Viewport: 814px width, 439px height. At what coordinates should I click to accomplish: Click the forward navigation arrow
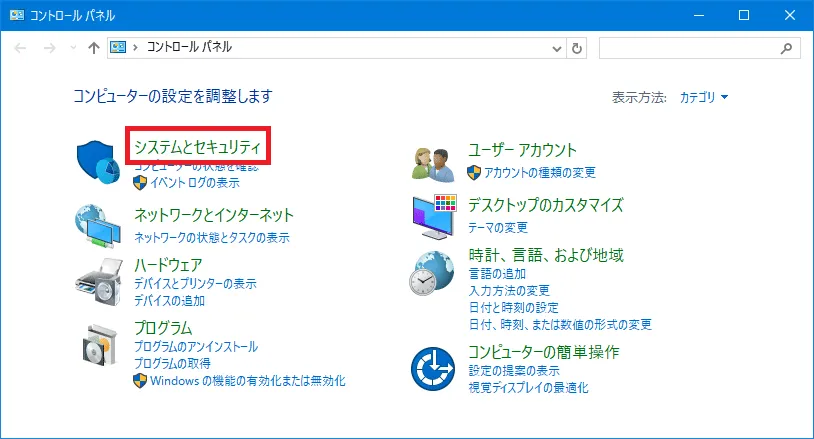click(49, 48)
